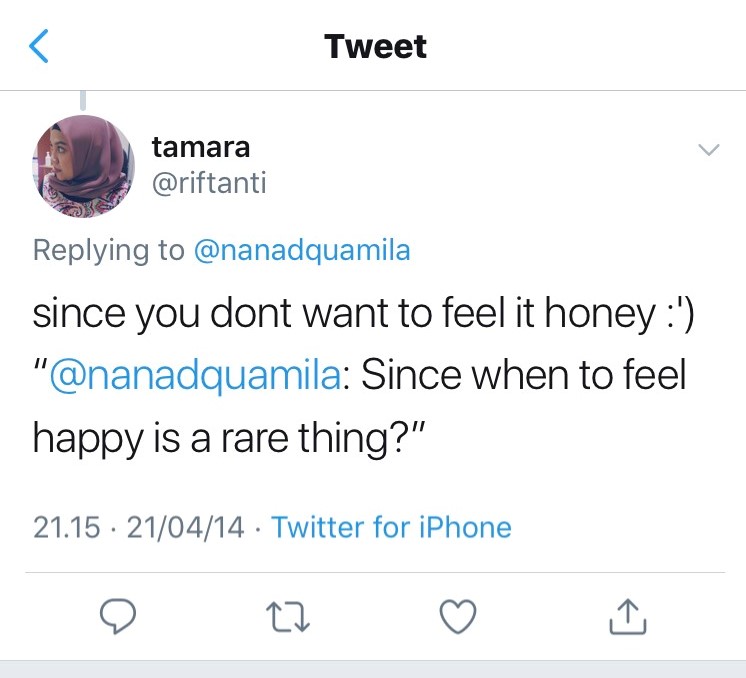Screen dimensions: 746x678
Task: Retweet using the arrows icon
Action: point(288,617)
